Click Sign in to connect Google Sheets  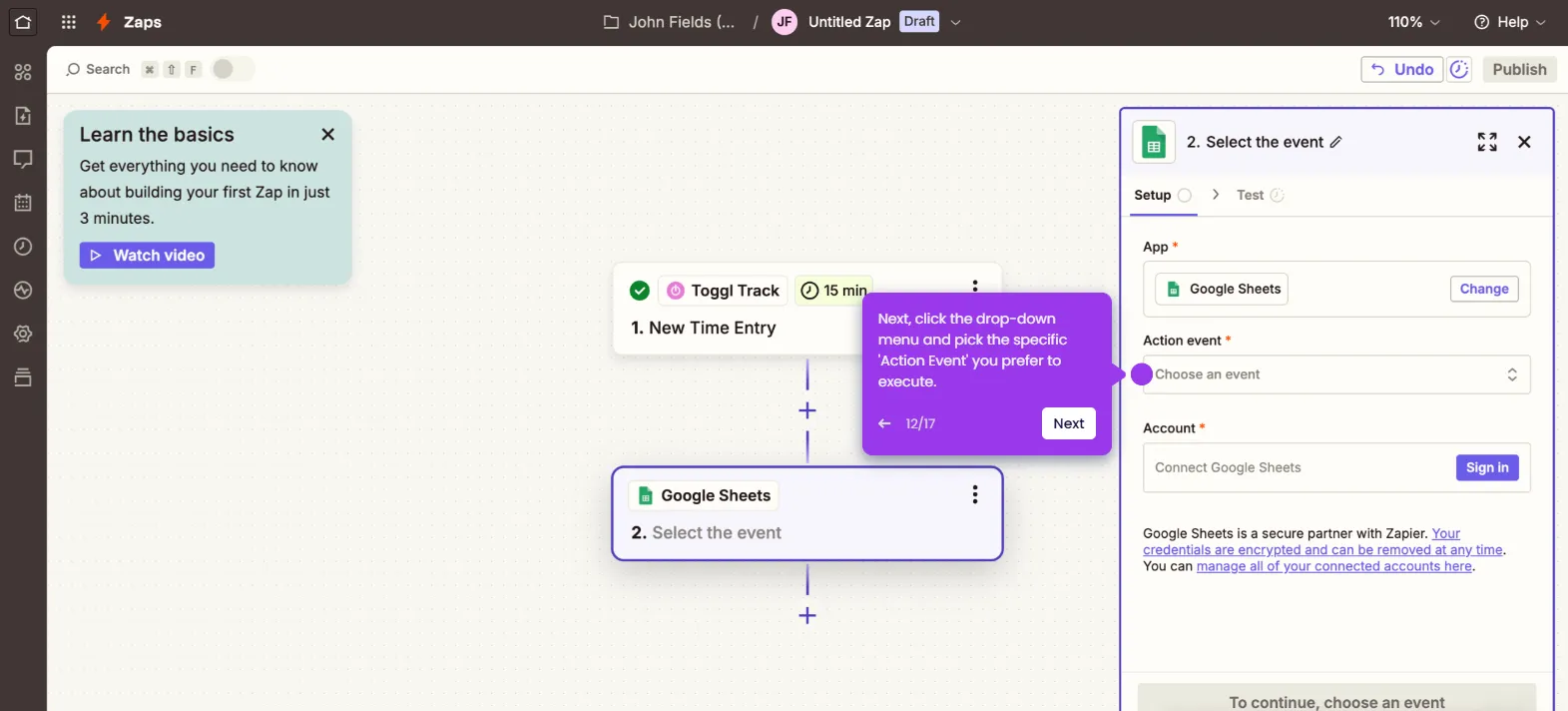1487,467
